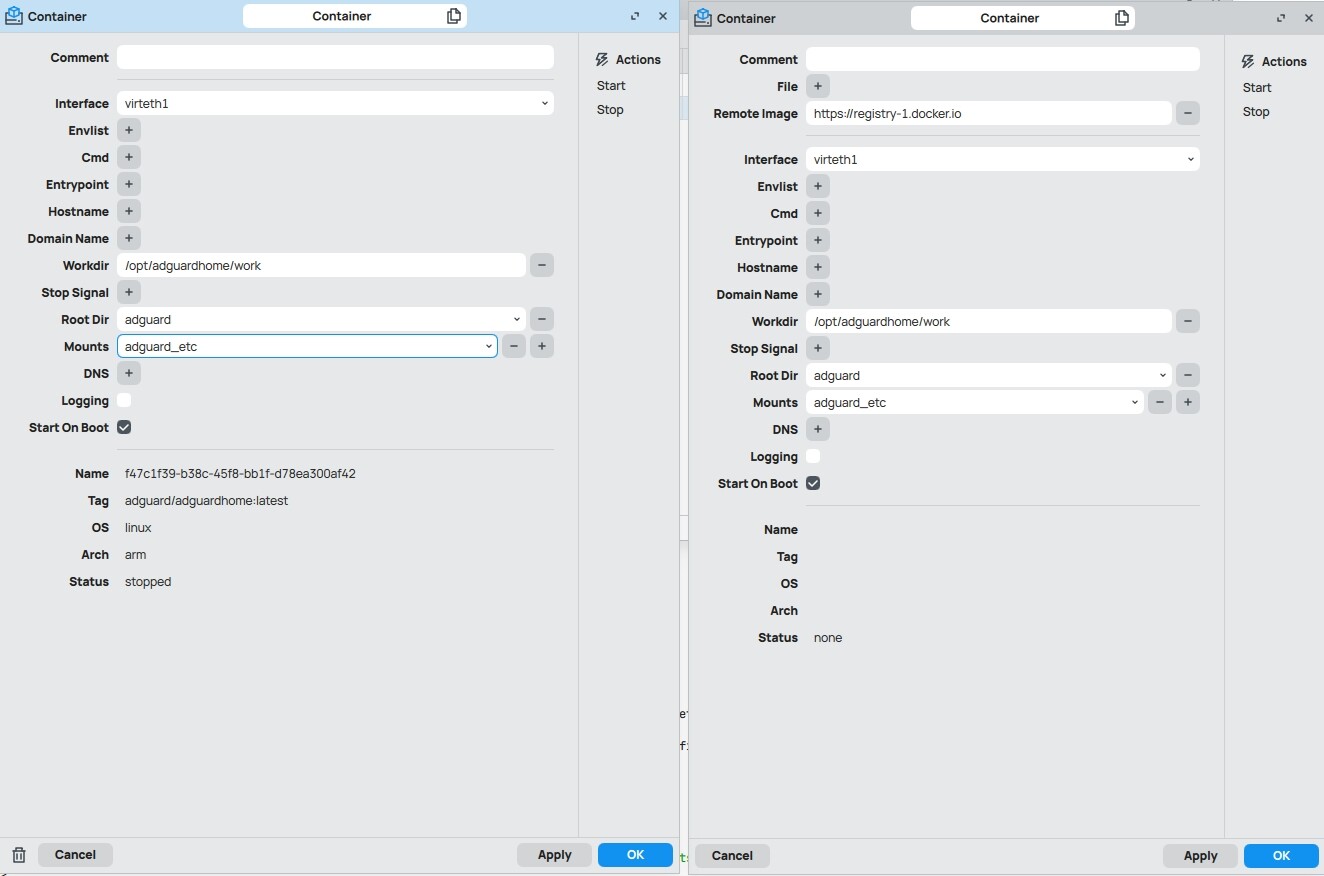Add Stop Signal in left Container window
The width and height of the screenshot is (1324, 876).
point(129,292)
